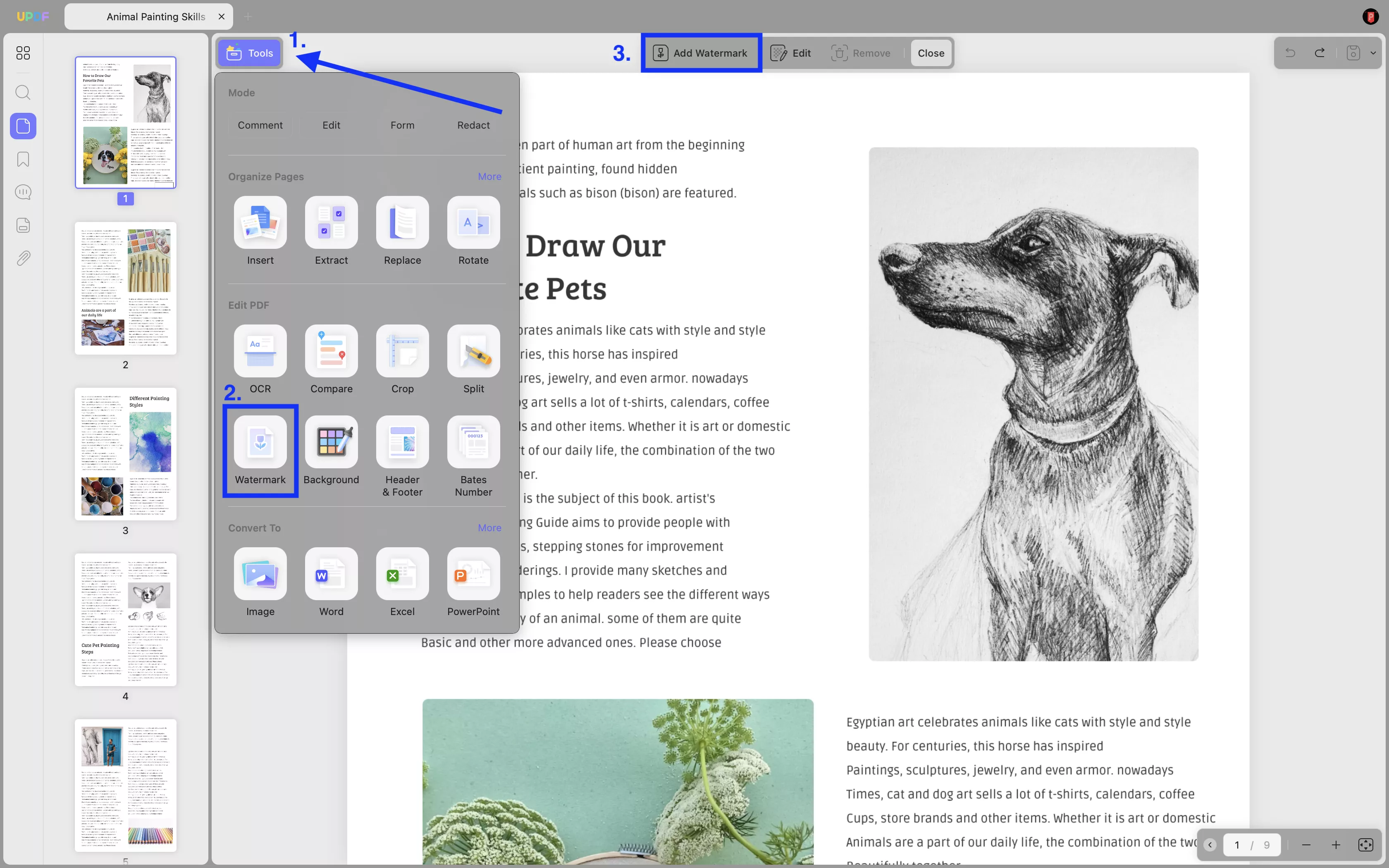Expand the save options dropdown arrow
Image resolution: width=1389 pixels, height=868 pixels.
coord(1373,53)
